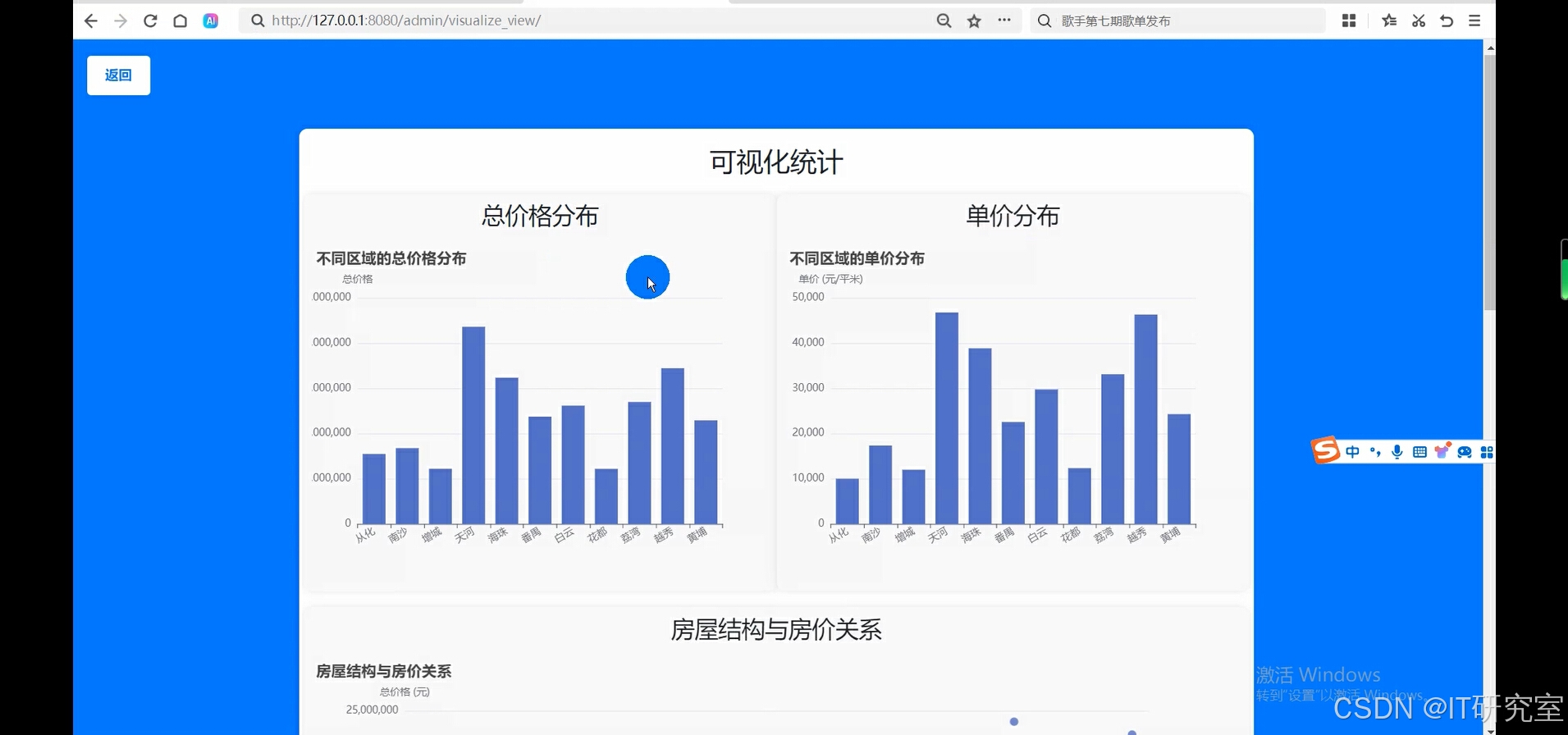Image resolution: width=1568 pixels, height=735 pixels.
Task: Open the extensions grid icon
Action: pyautogui.click(x=1349, y=21)
